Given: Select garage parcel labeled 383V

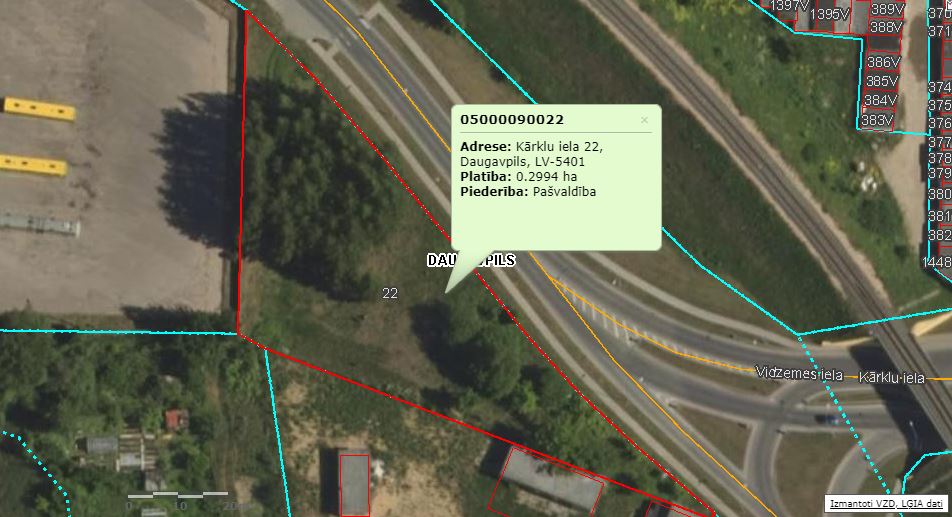Looking at the screenshot, I should [x=877, y=120].
